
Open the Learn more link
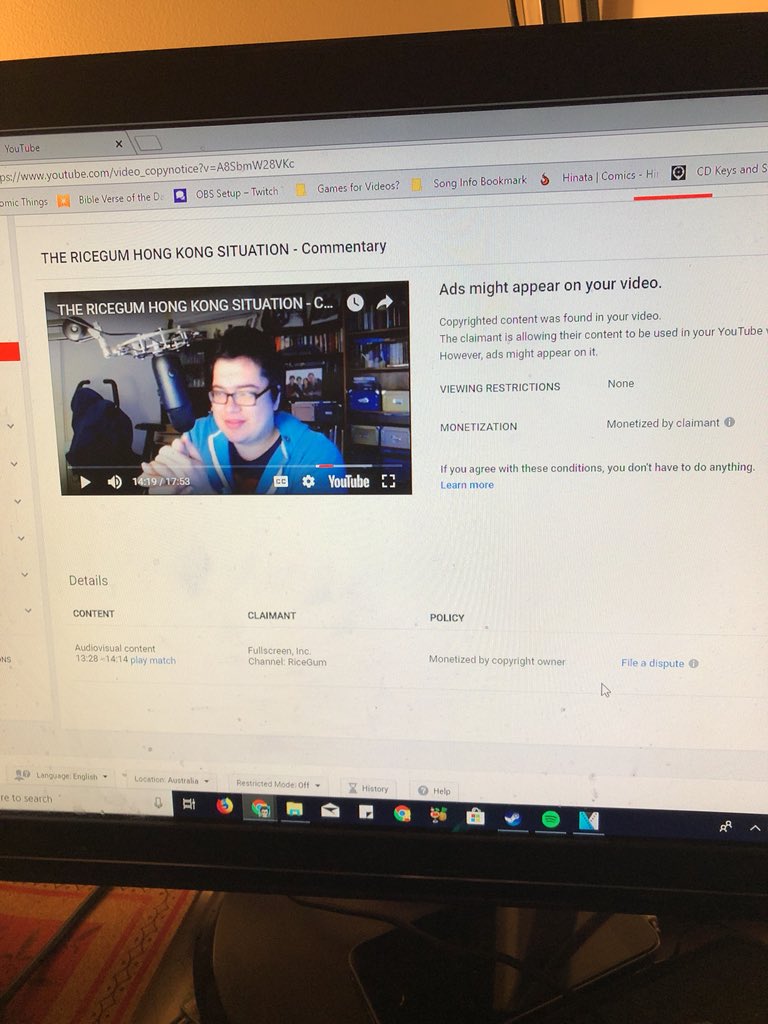467,485
